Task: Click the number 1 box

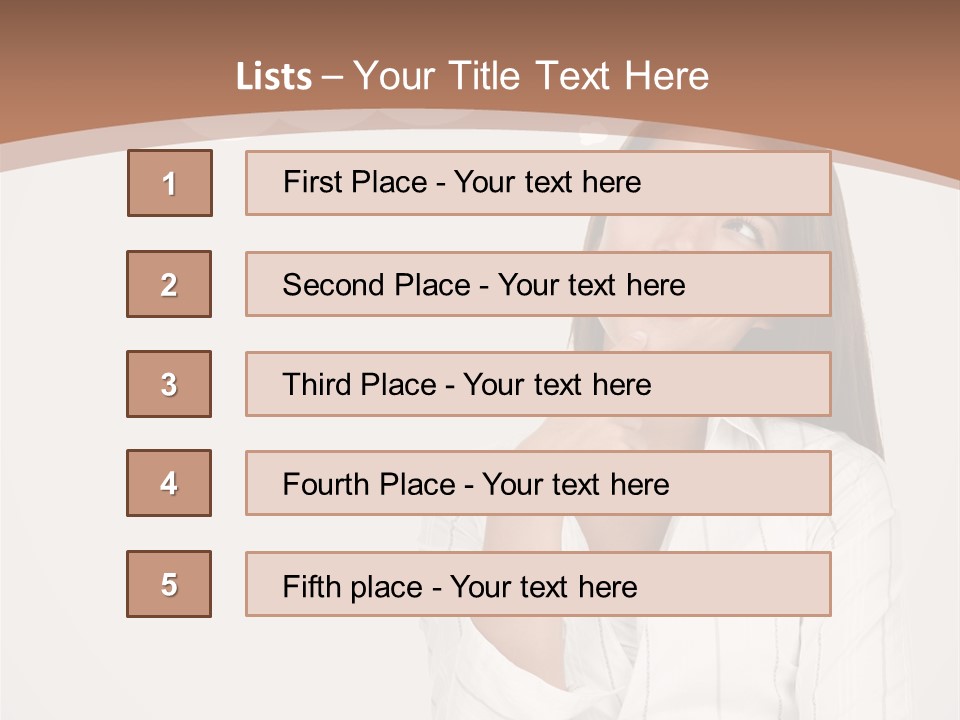Action: (169, 183)
